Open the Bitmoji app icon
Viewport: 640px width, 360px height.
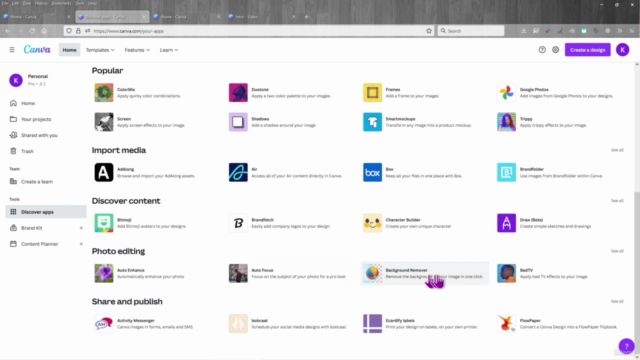(x=104, y=223)
